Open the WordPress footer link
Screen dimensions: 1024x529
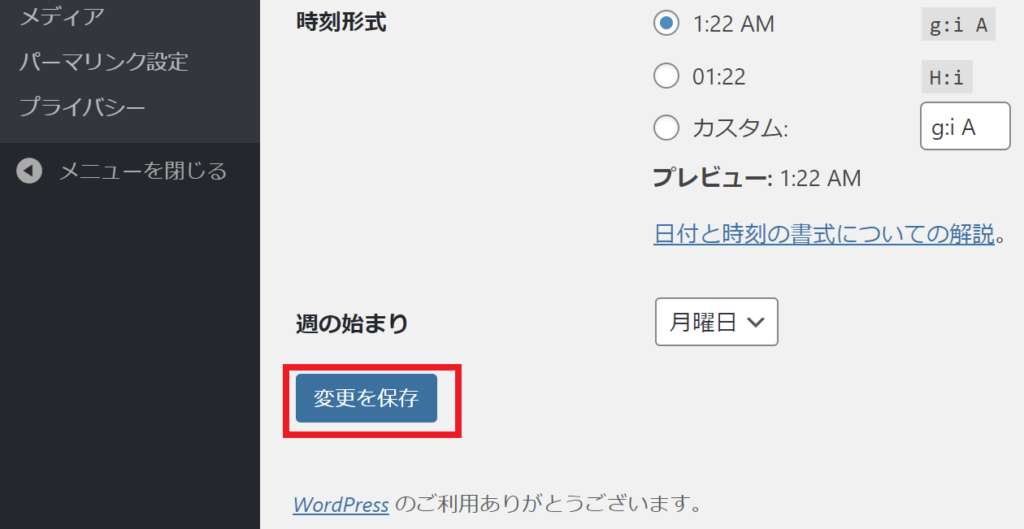pos(341,504)
